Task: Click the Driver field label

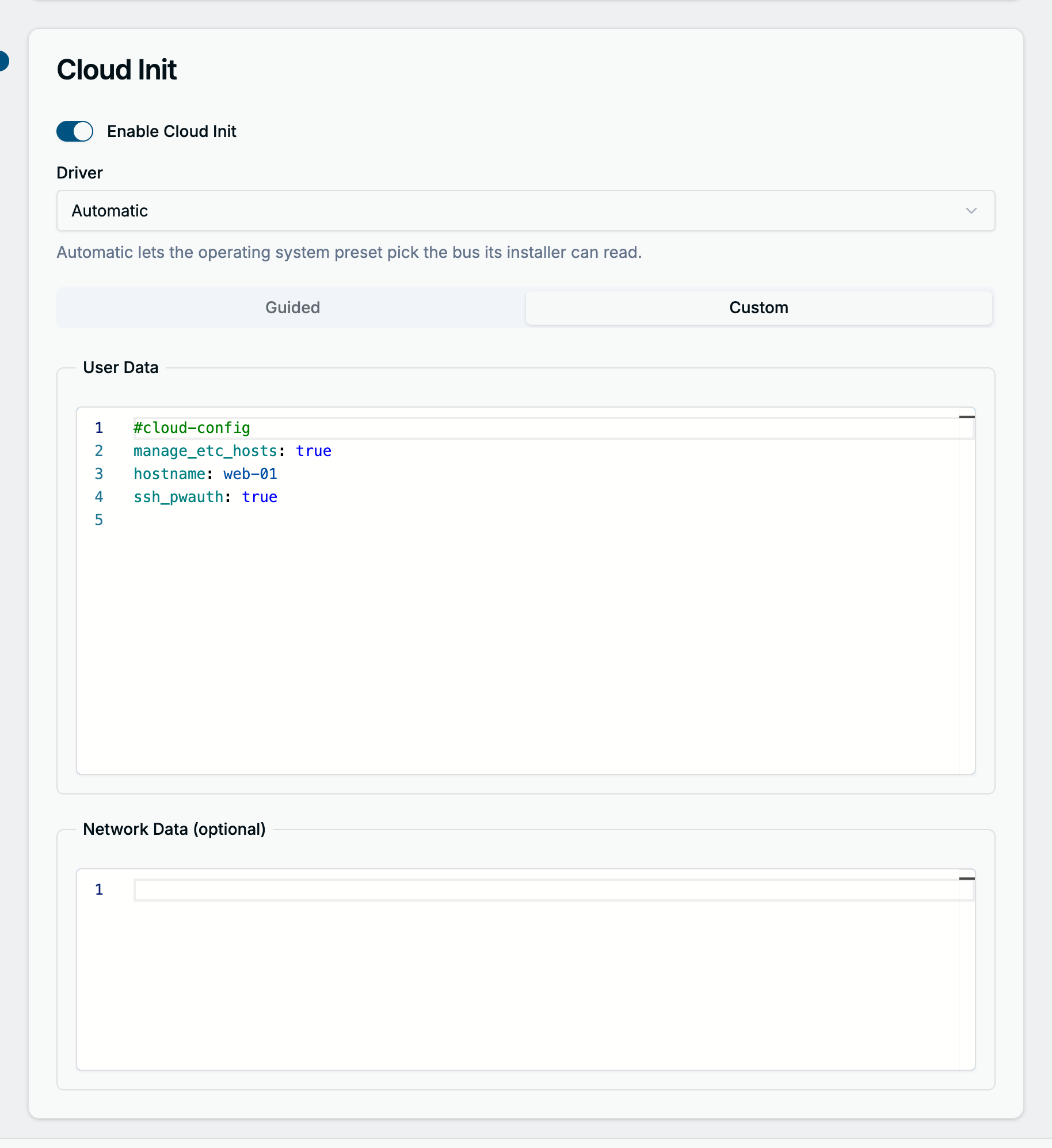Action: (79, 173)
